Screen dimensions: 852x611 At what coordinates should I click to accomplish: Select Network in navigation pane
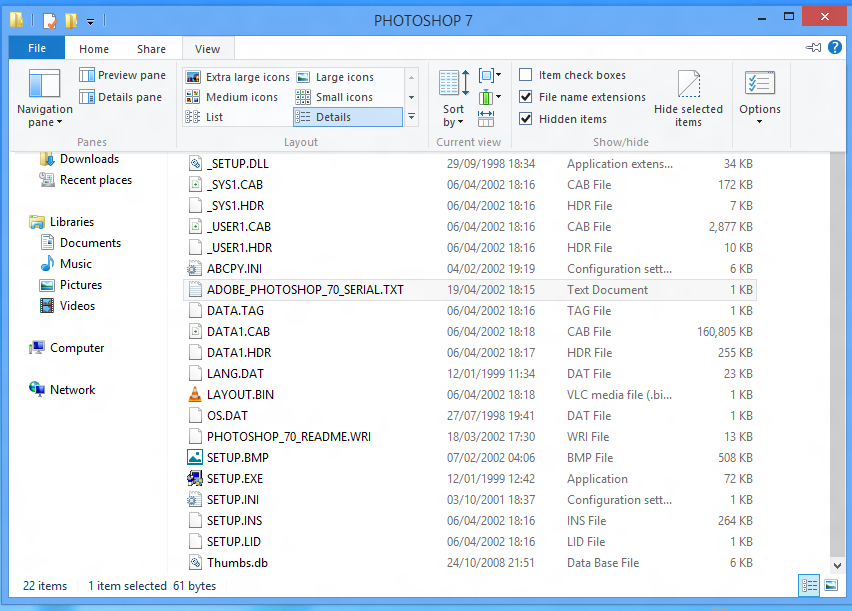pyautogui.click(x=62, y=390)
